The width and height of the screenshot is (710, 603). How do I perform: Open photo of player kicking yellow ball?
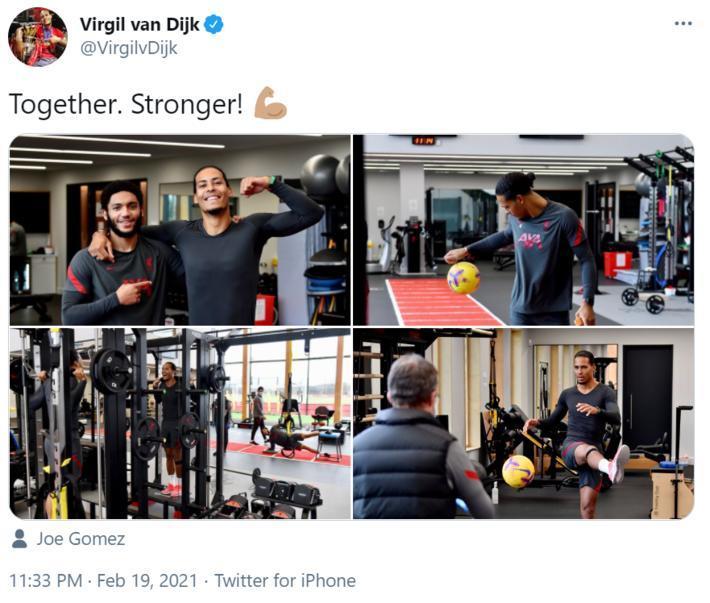[x=523, y=423]
